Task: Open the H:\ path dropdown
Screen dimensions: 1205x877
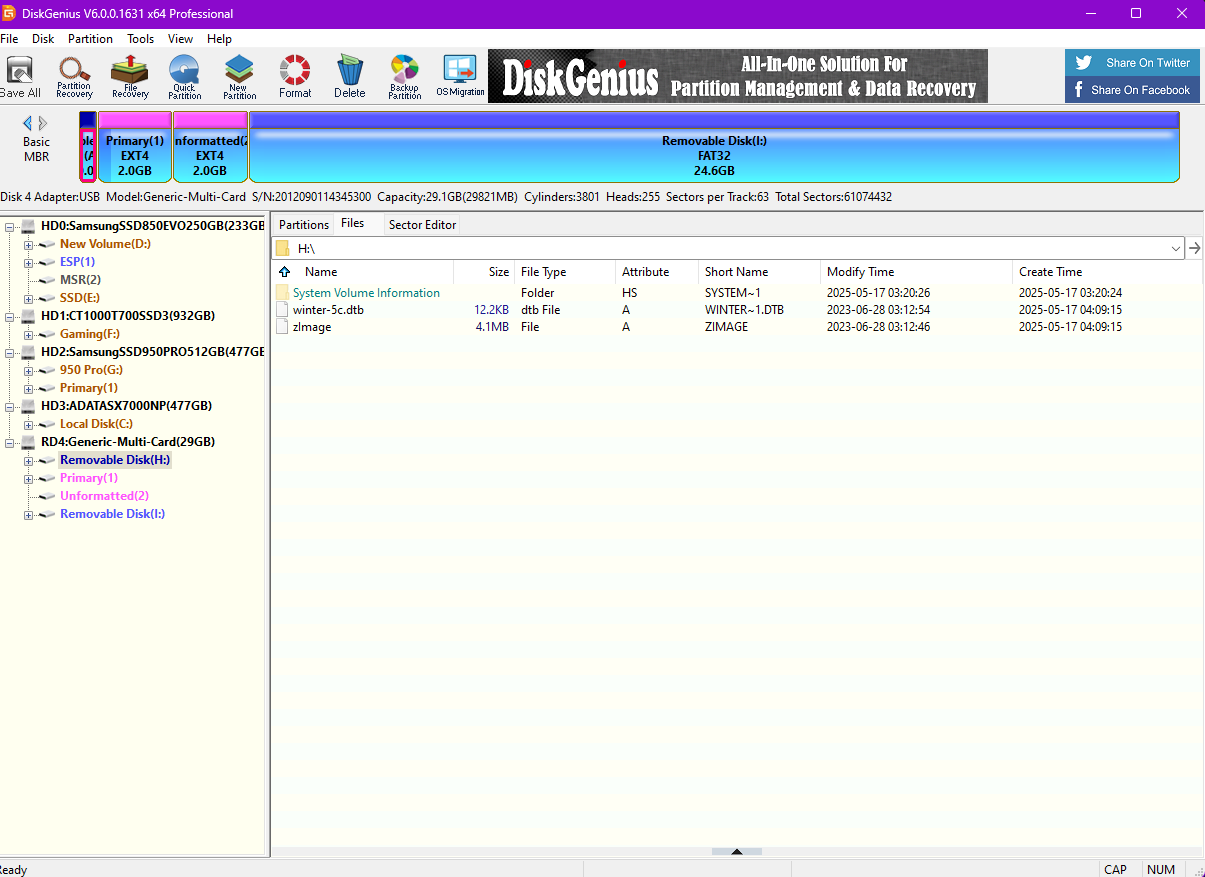Action: (x=1178, y=247)
